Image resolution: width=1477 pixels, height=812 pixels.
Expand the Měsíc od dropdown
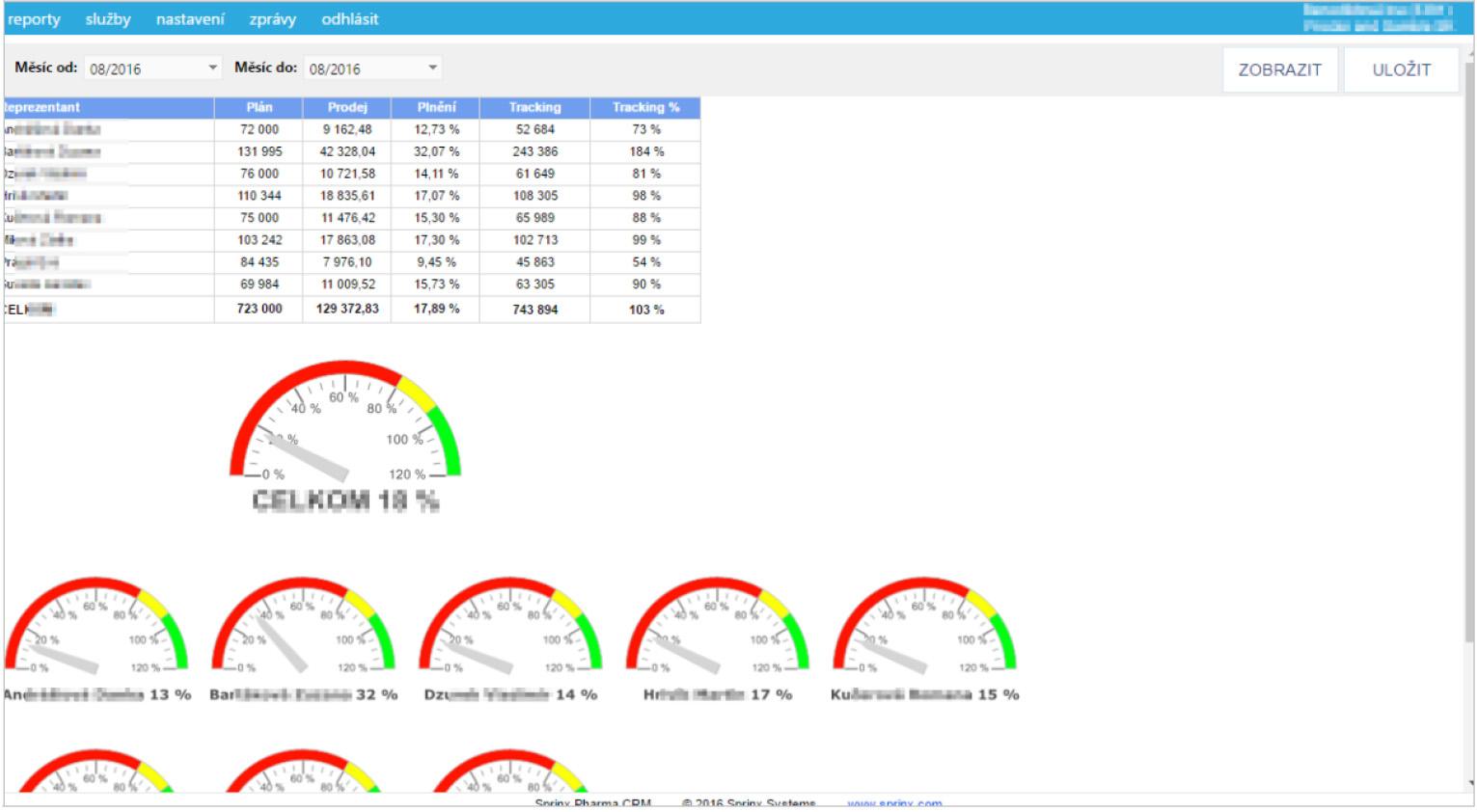click(153, 68)
